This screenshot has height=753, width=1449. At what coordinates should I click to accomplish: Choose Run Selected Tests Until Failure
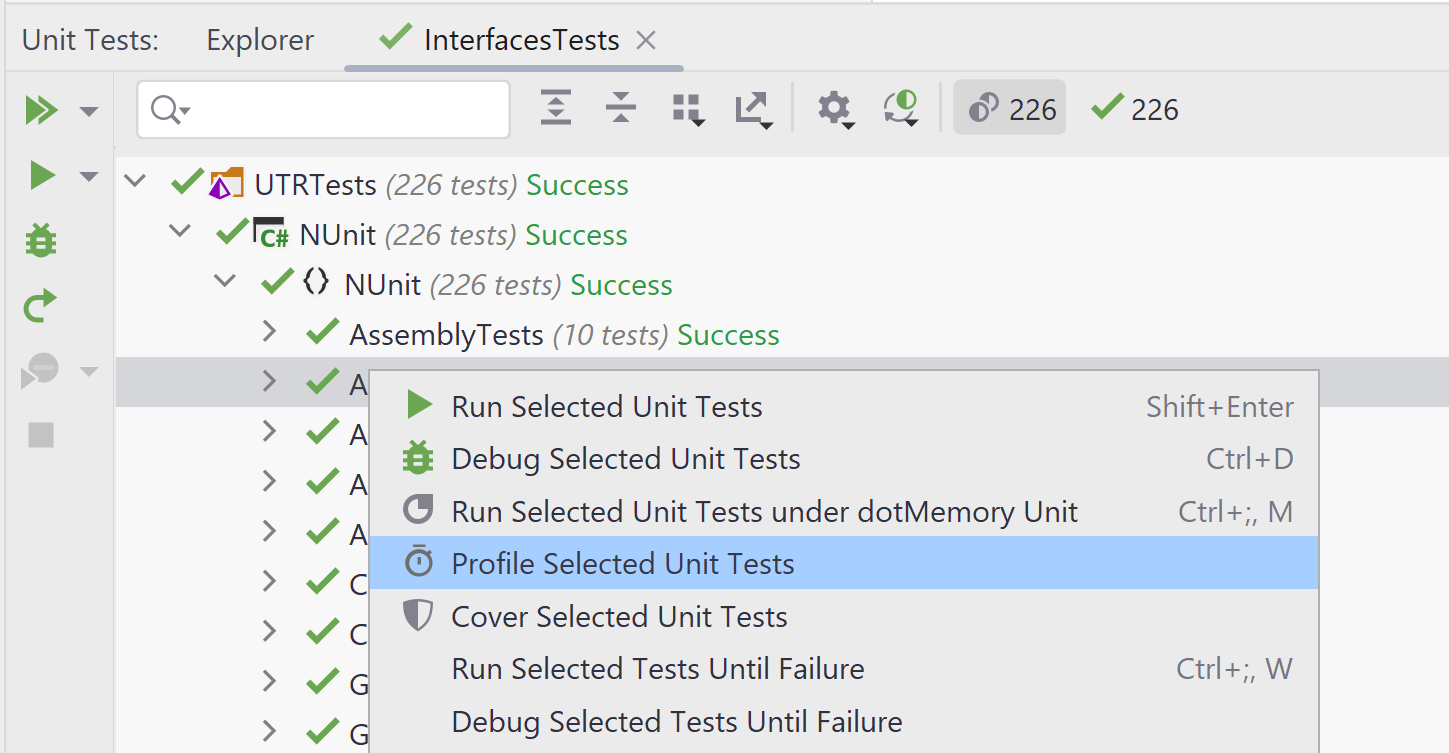[x=844, y=668]
